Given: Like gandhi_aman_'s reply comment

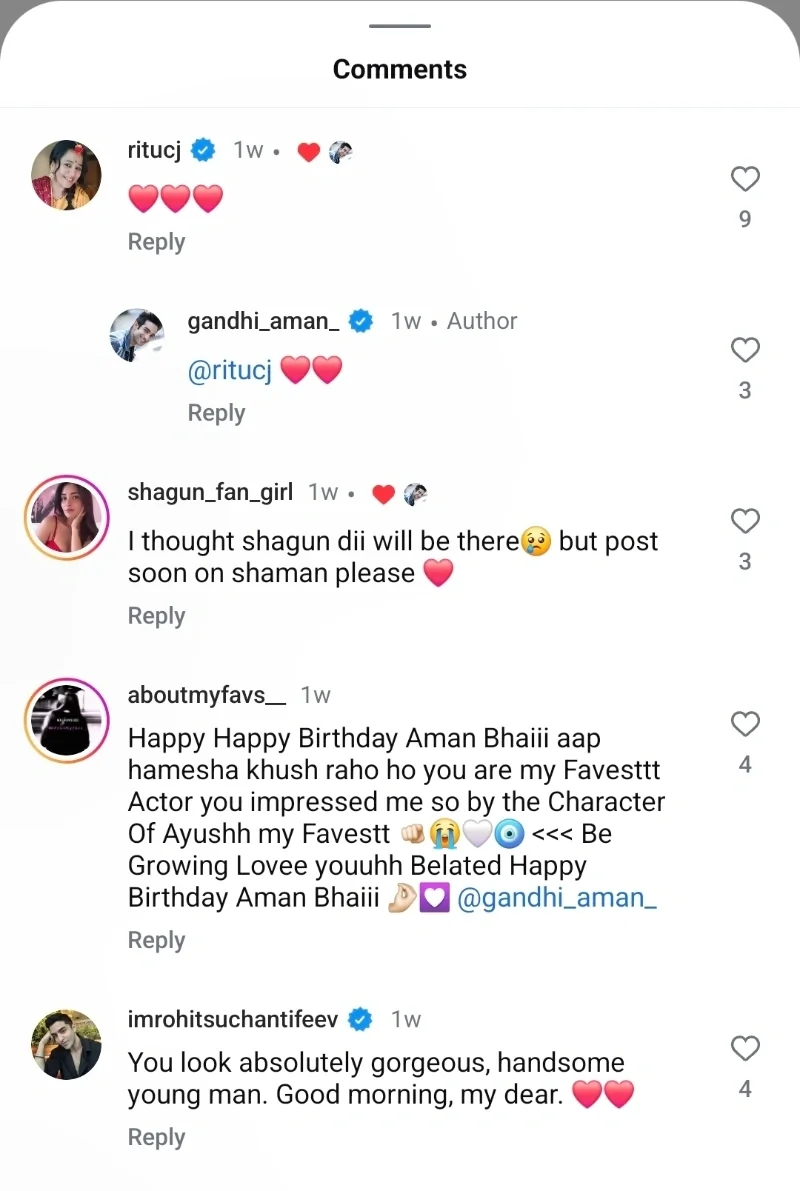Looking at the screenshot, I should pos(745,351).
